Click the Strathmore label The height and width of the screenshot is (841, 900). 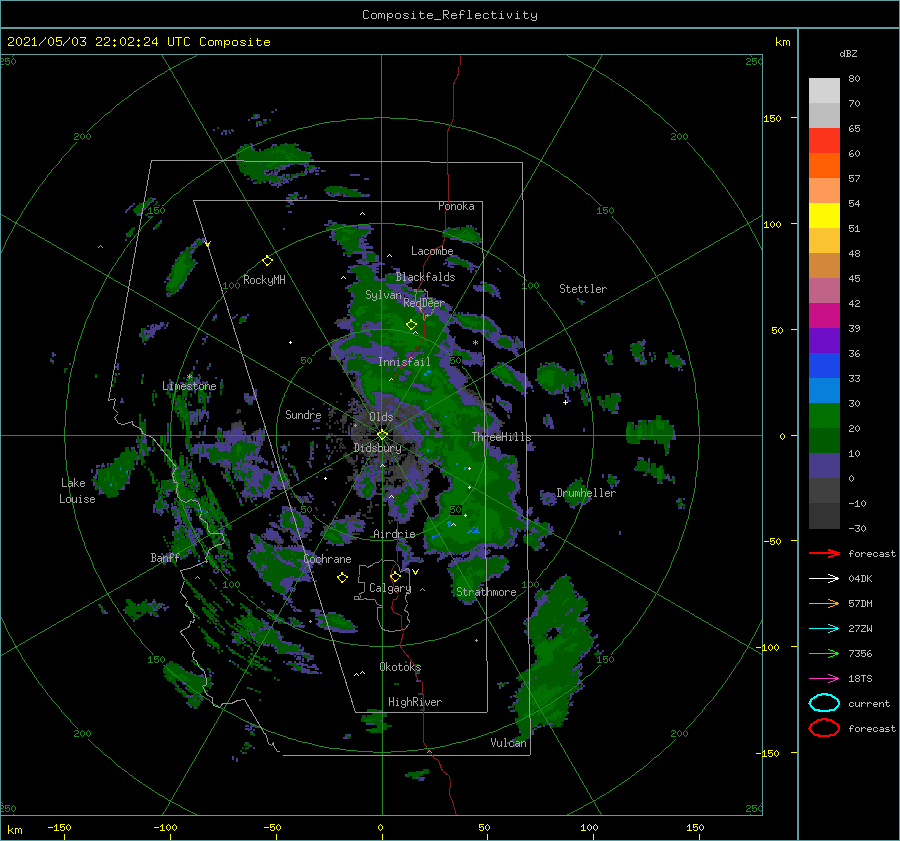pos(486,592)
